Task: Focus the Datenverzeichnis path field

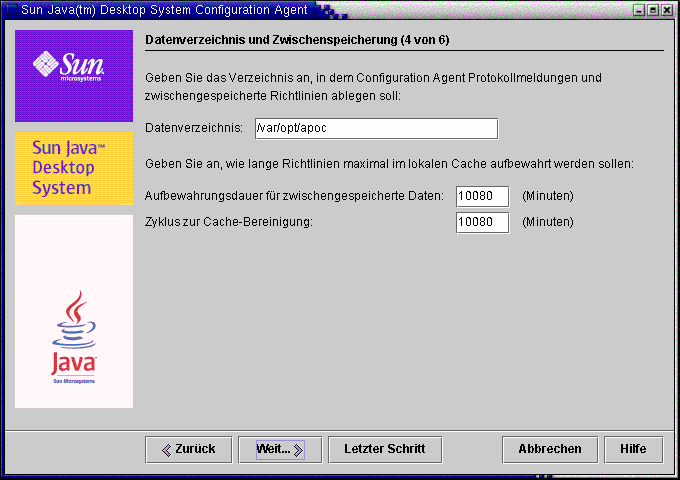Action: click(377, 129)
